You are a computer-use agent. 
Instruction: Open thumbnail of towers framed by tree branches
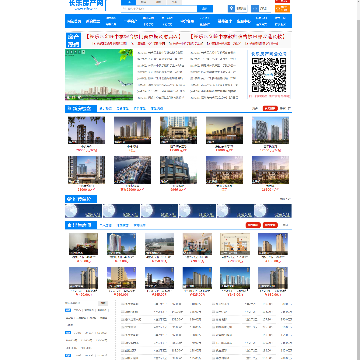[x=86, y=130]
